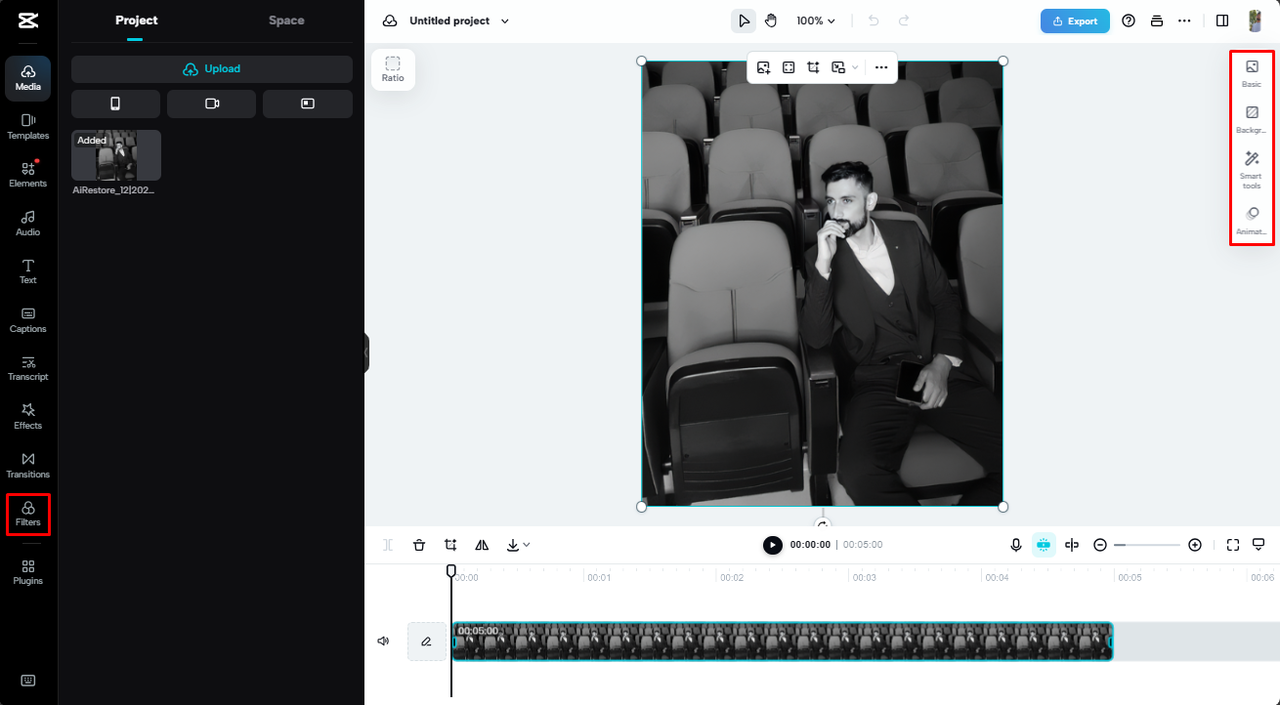
Task: Open the Text panel
Action: pos(28,271)
